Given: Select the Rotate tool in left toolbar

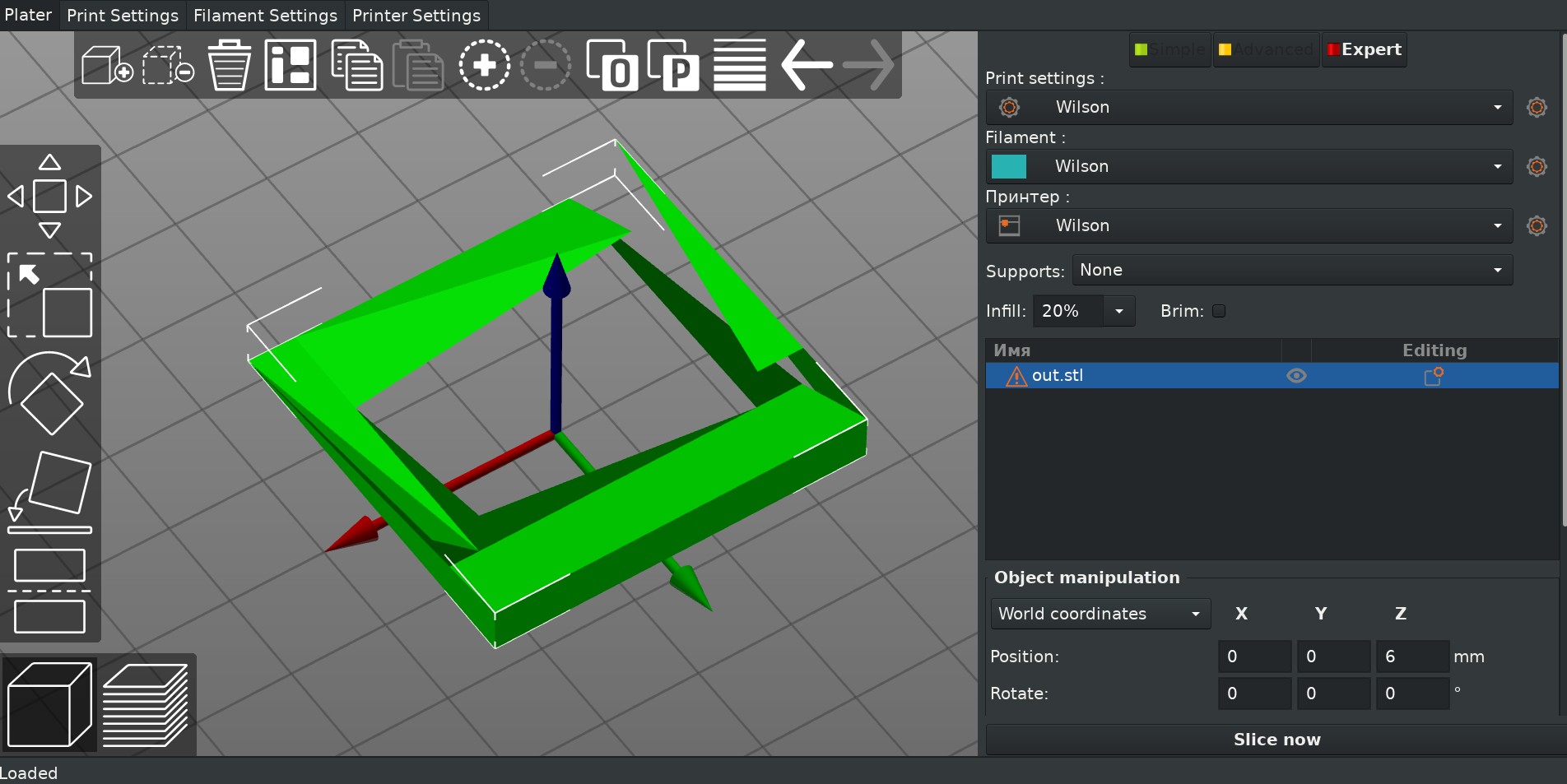Looking at the screenshot, I should [49, 393].
